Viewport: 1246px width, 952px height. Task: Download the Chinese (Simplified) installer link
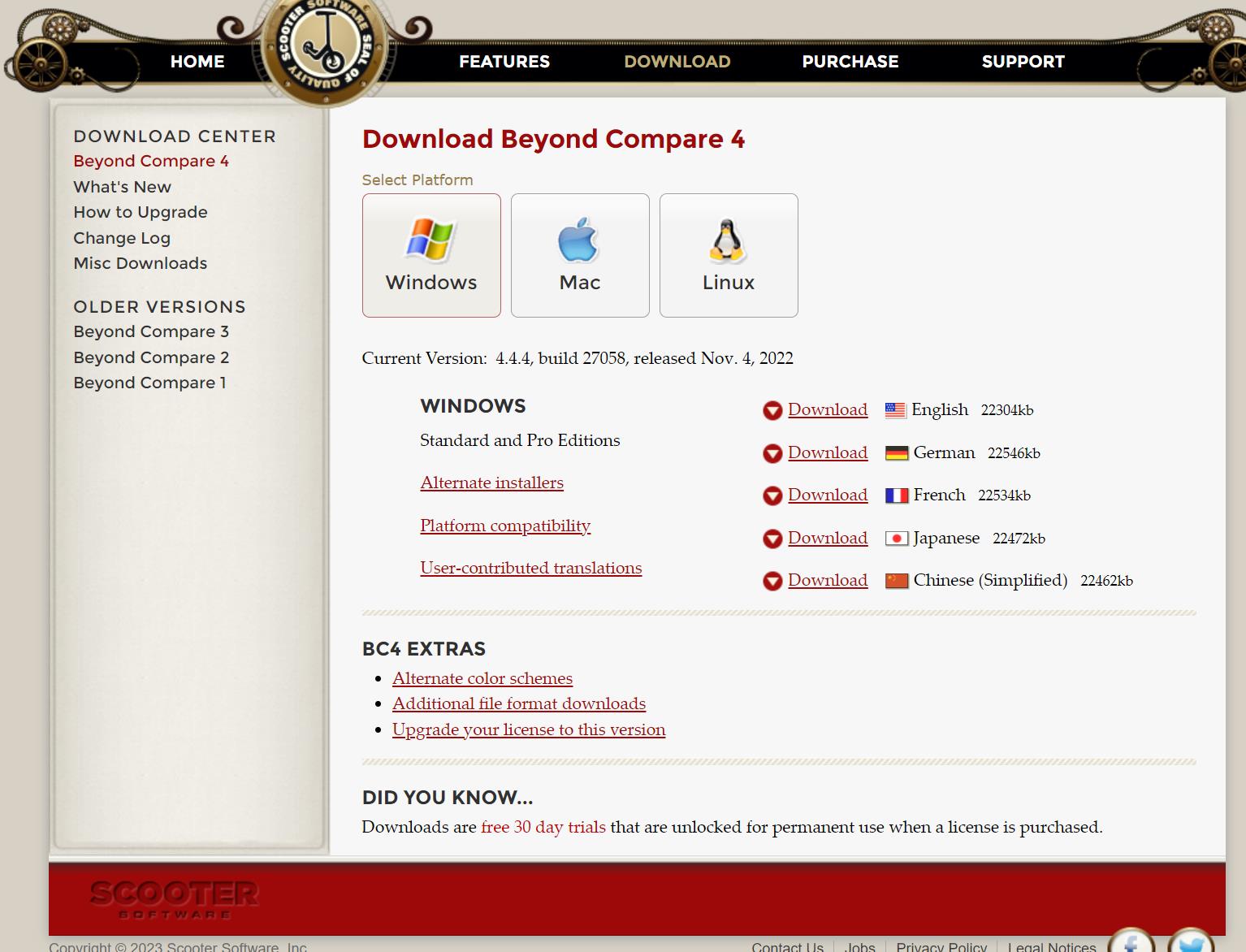[827, 580]
